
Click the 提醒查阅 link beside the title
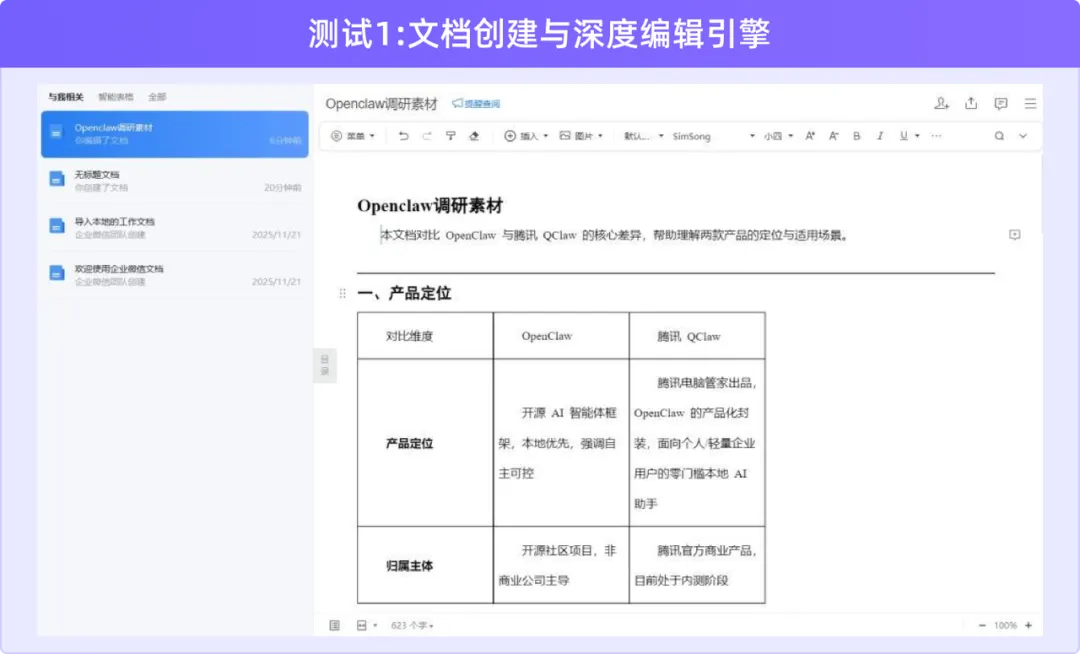[x=476, y=104]
